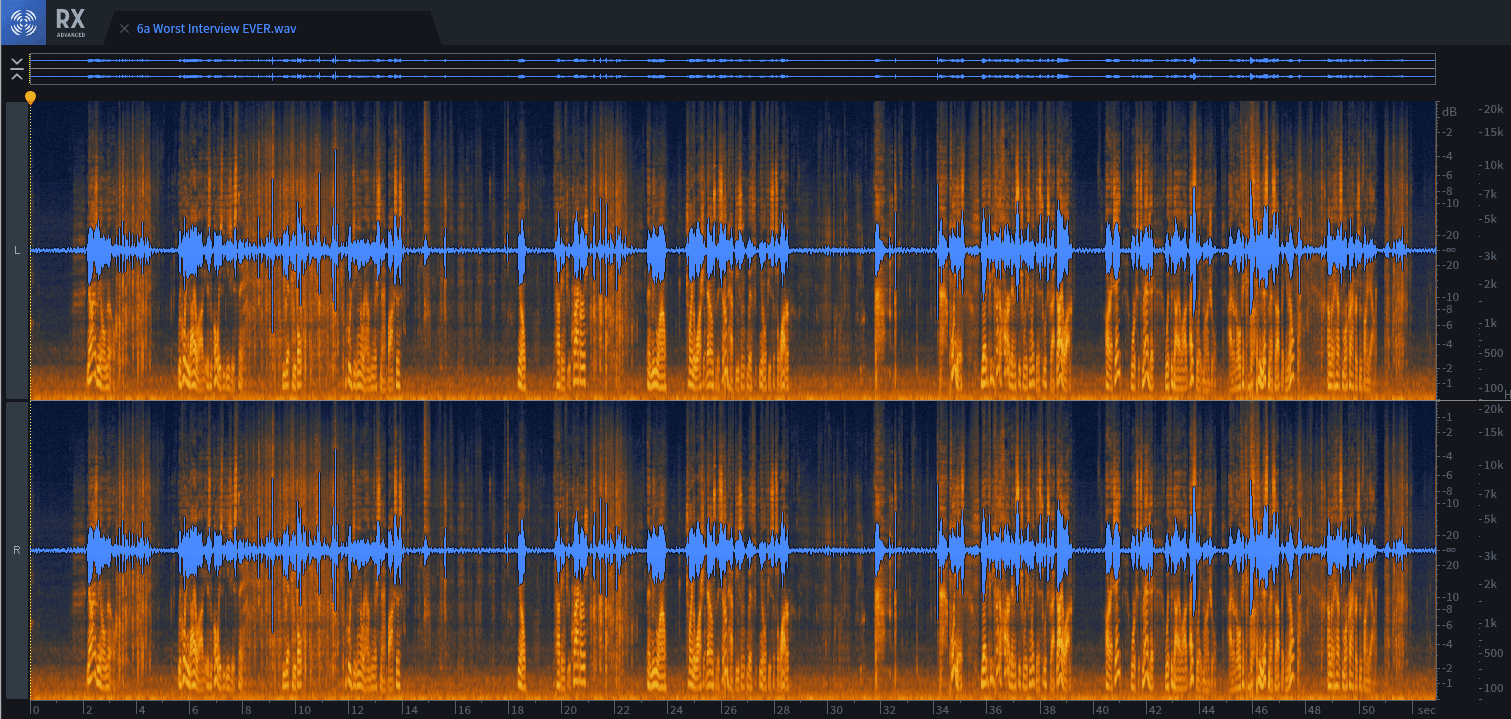
Task: Click the 10k label on left channel frequency scale
Action: click(1494, 165)
